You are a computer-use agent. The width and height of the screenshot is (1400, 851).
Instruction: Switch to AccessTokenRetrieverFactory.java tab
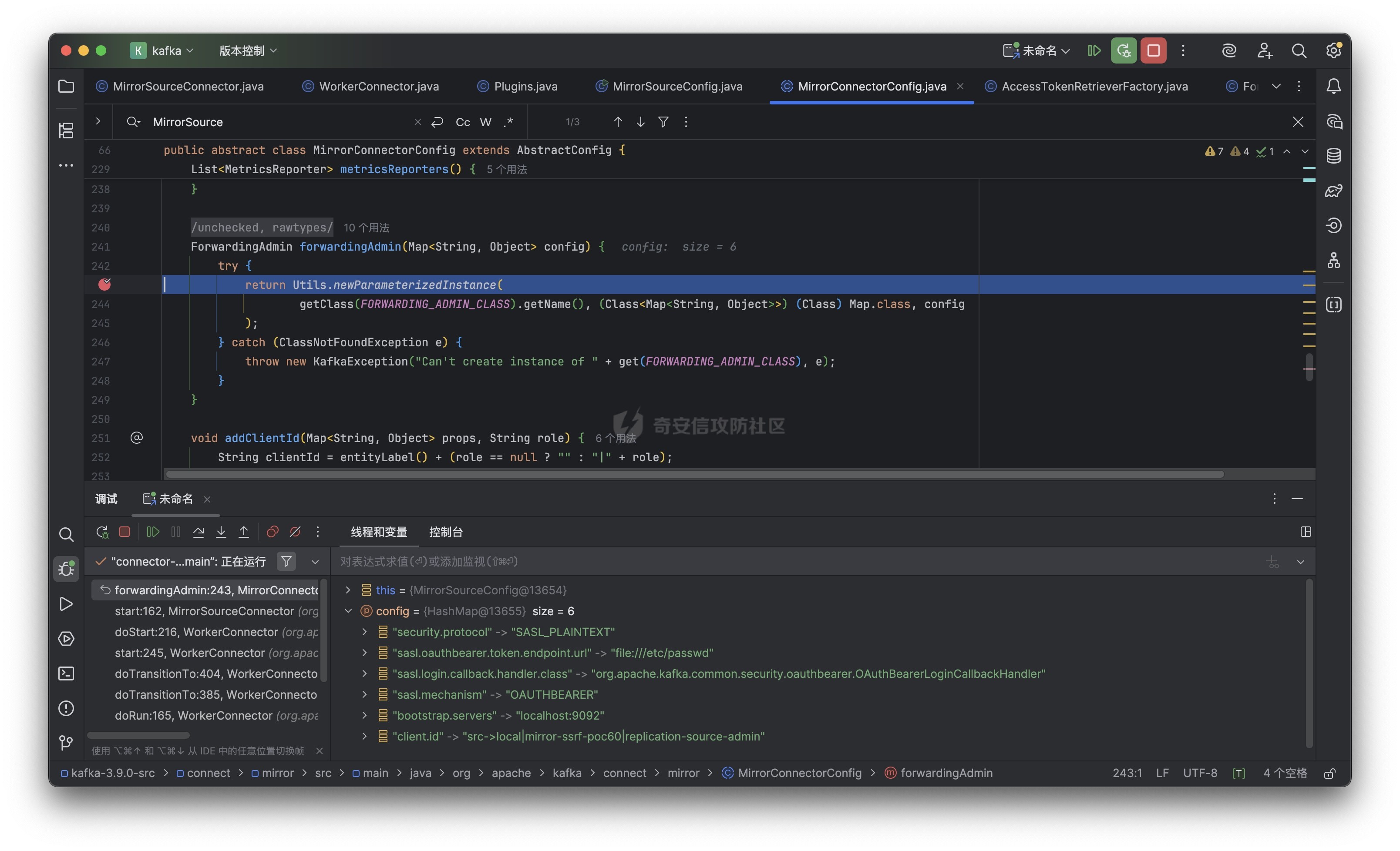point(1087,86)
